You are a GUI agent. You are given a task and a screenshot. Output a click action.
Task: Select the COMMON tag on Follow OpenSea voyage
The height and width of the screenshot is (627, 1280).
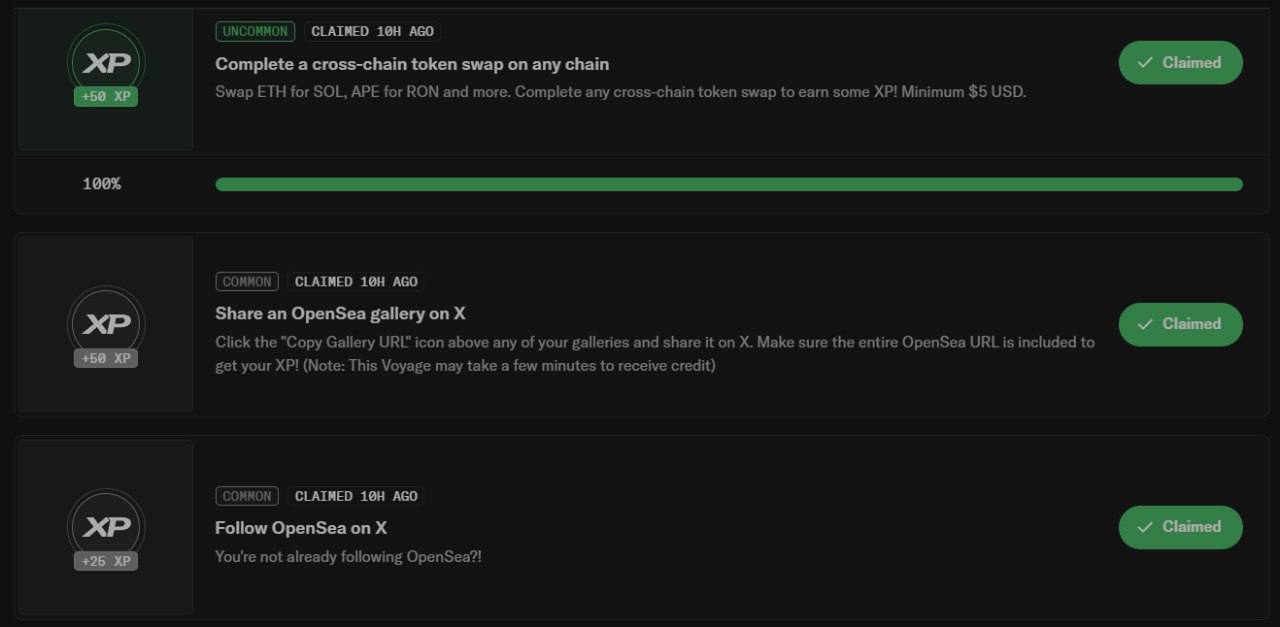tap(247, 496)
